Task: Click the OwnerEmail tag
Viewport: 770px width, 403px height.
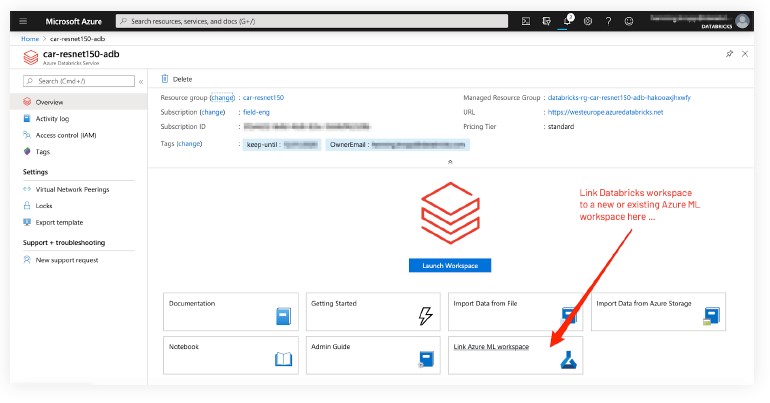Action: point(397,145)
